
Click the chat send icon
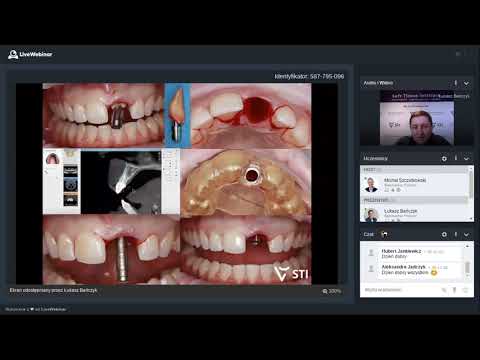465,290
